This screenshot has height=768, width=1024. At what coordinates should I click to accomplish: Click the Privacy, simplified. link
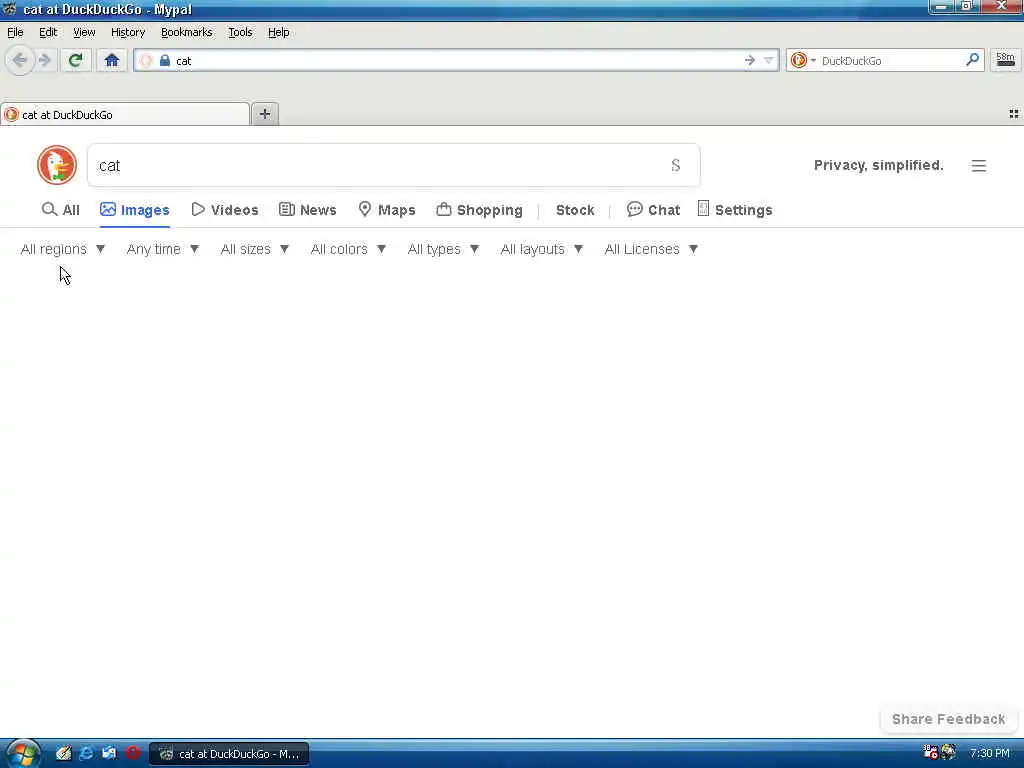coord(878,165)
